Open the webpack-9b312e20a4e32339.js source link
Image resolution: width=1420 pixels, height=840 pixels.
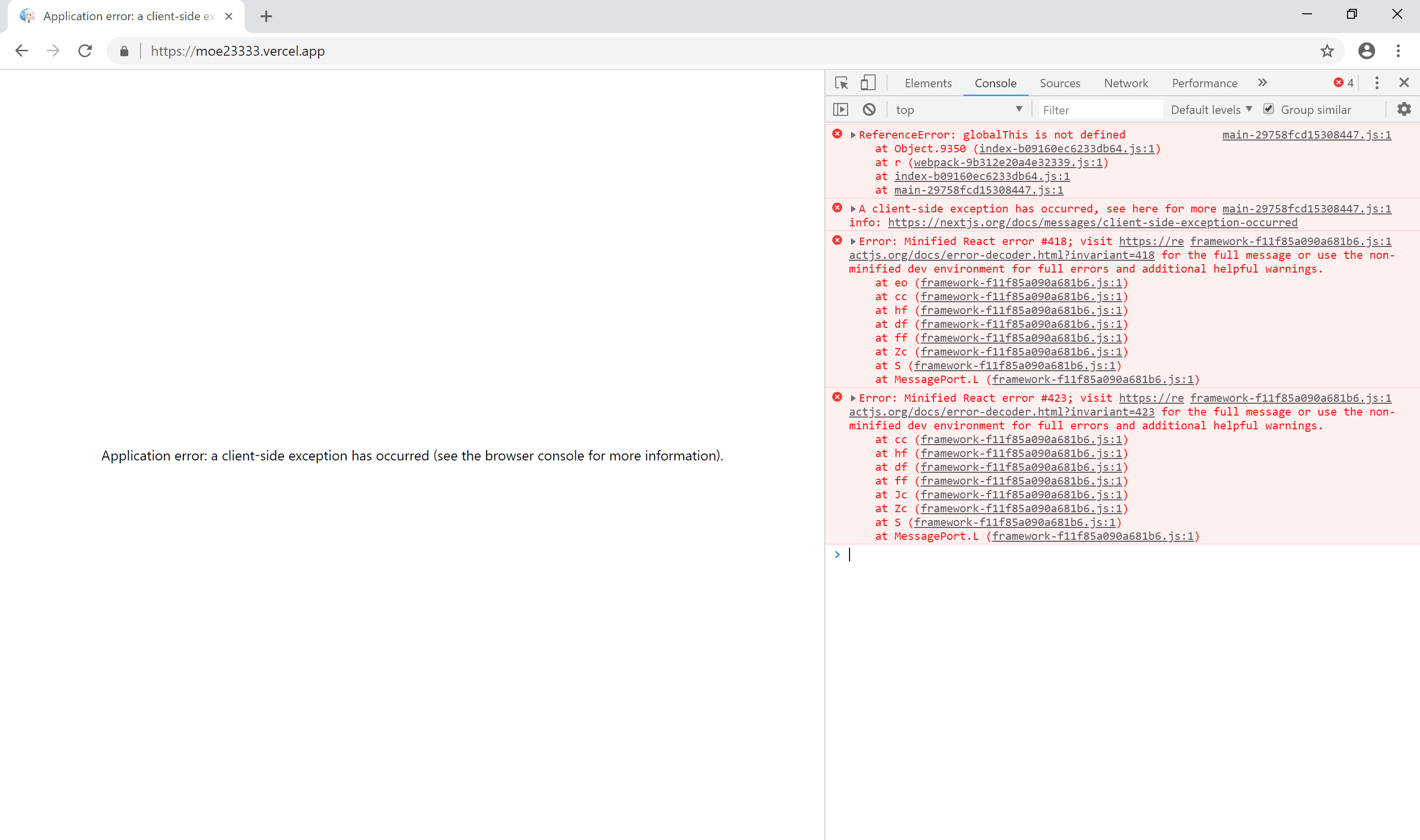click(1008, 163)
